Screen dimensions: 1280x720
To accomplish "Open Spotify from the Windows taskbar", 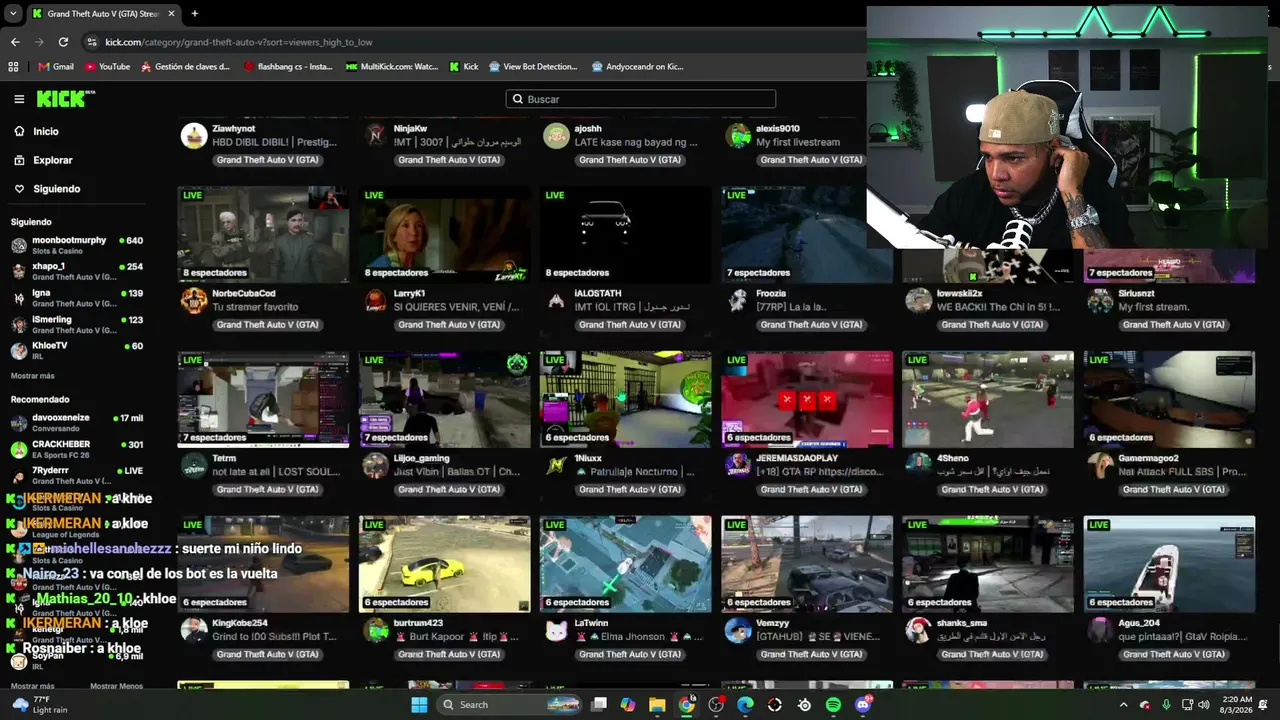I will [834, 705].
